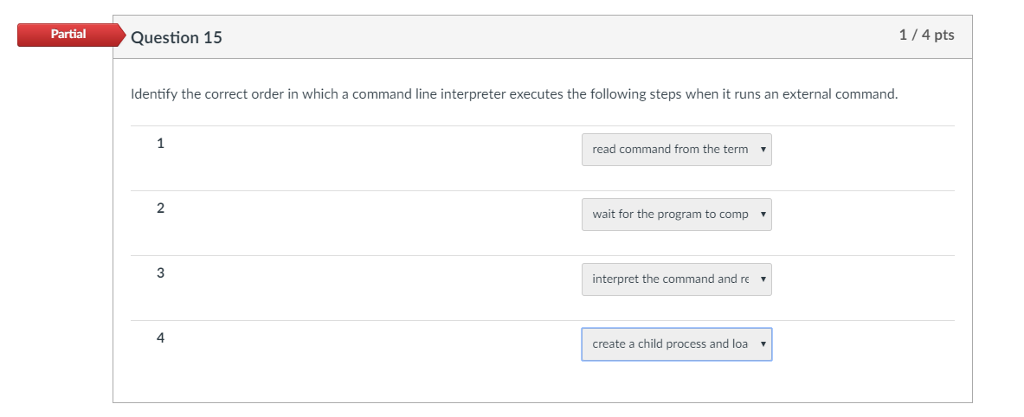Select the row number 2 label
Screen dimensions: 1024x417
[160, 208]
